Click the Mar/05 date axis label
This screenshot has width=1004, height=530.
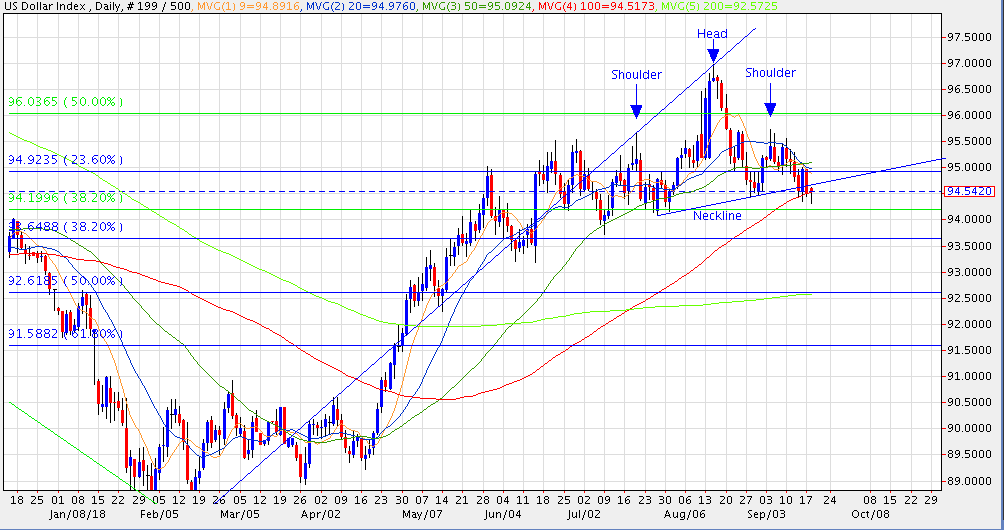[240, 514]
